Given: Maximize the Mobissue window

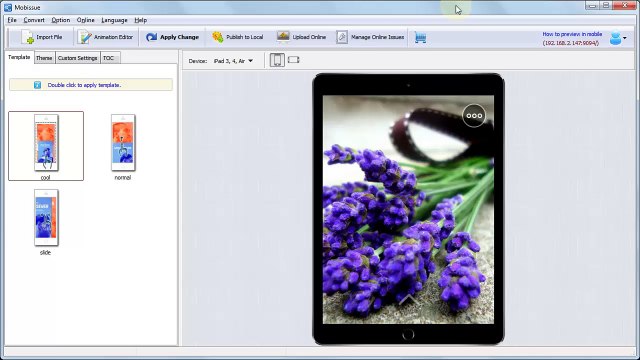Looking at the screenshot, I should 606,5.
